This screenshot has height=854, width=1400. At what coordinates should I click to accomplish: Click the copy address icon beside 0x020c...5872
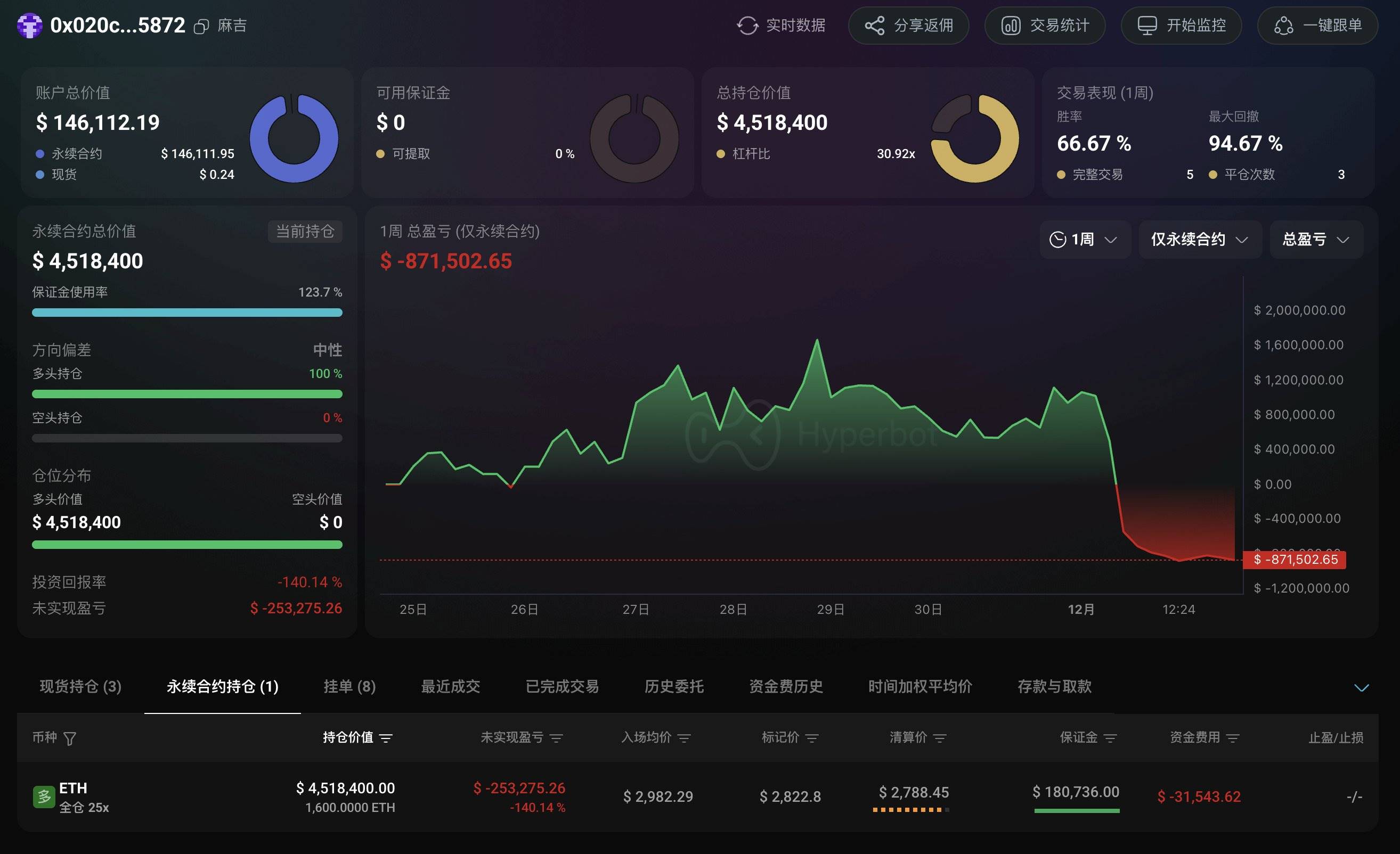(x=201, y=27)
